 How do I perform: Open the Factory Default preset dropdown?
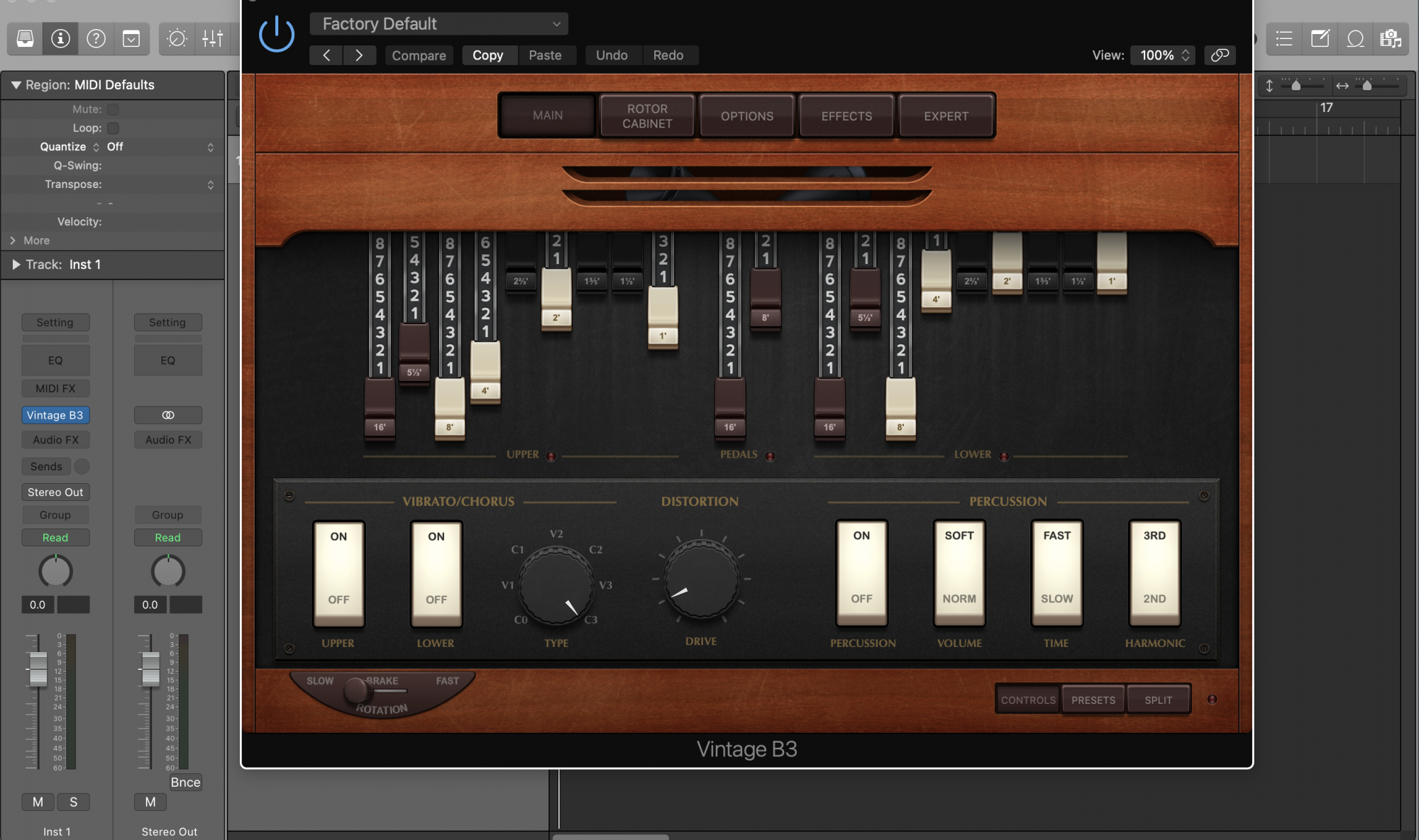[x=438, y=24]
